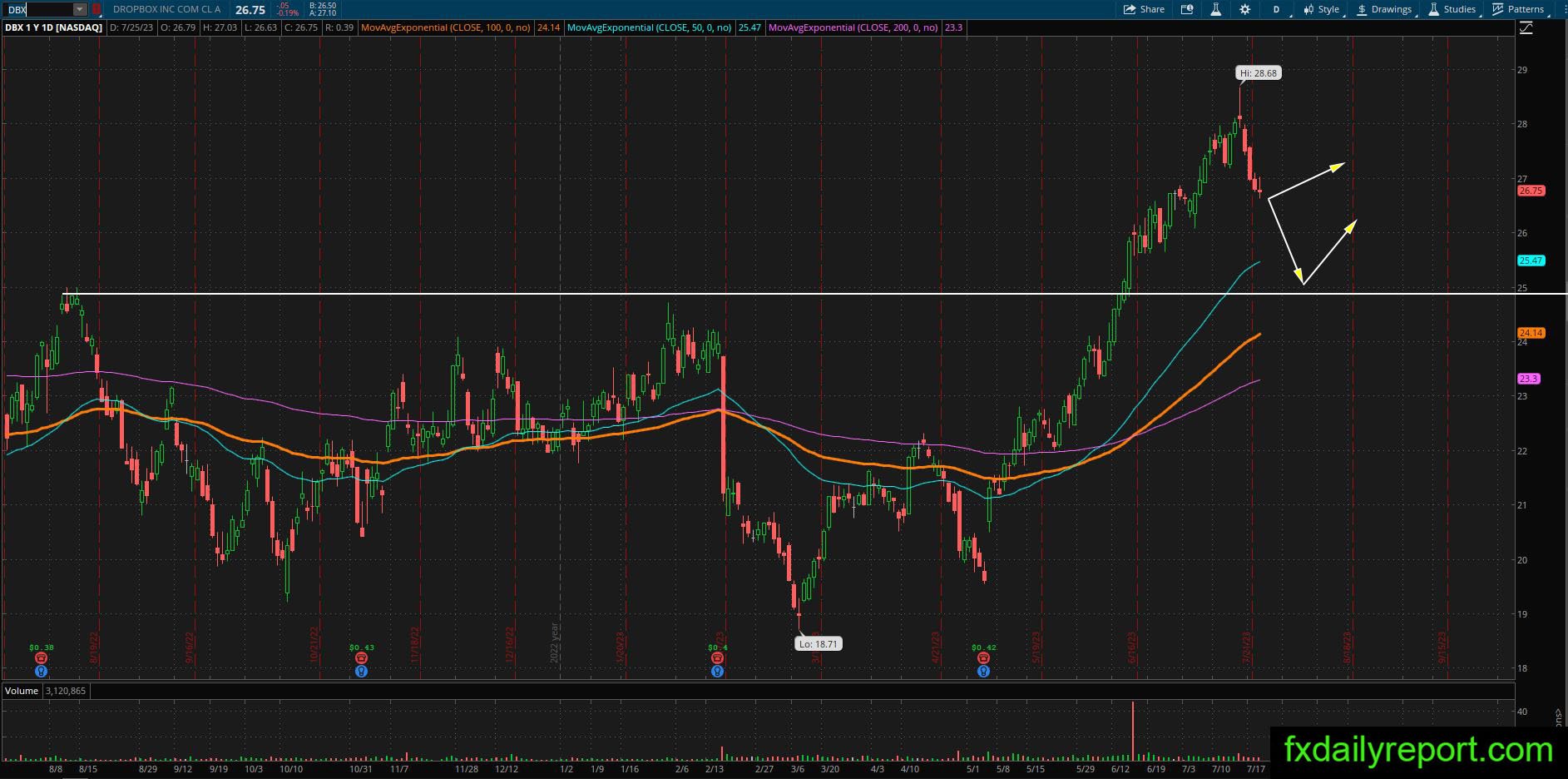This screenshot has height=779, width=1568.
Task: Click the range value R: 0.39
Action: [339, 27]
